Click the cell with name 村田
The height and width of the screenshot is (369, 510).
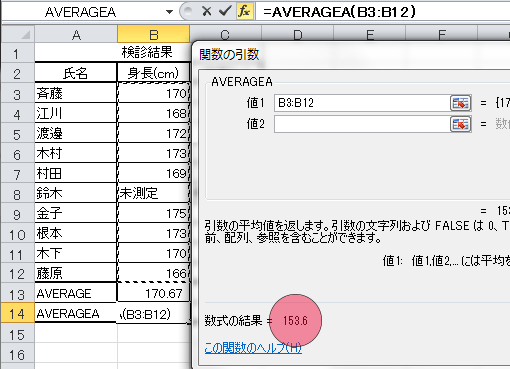coord(76,173)
